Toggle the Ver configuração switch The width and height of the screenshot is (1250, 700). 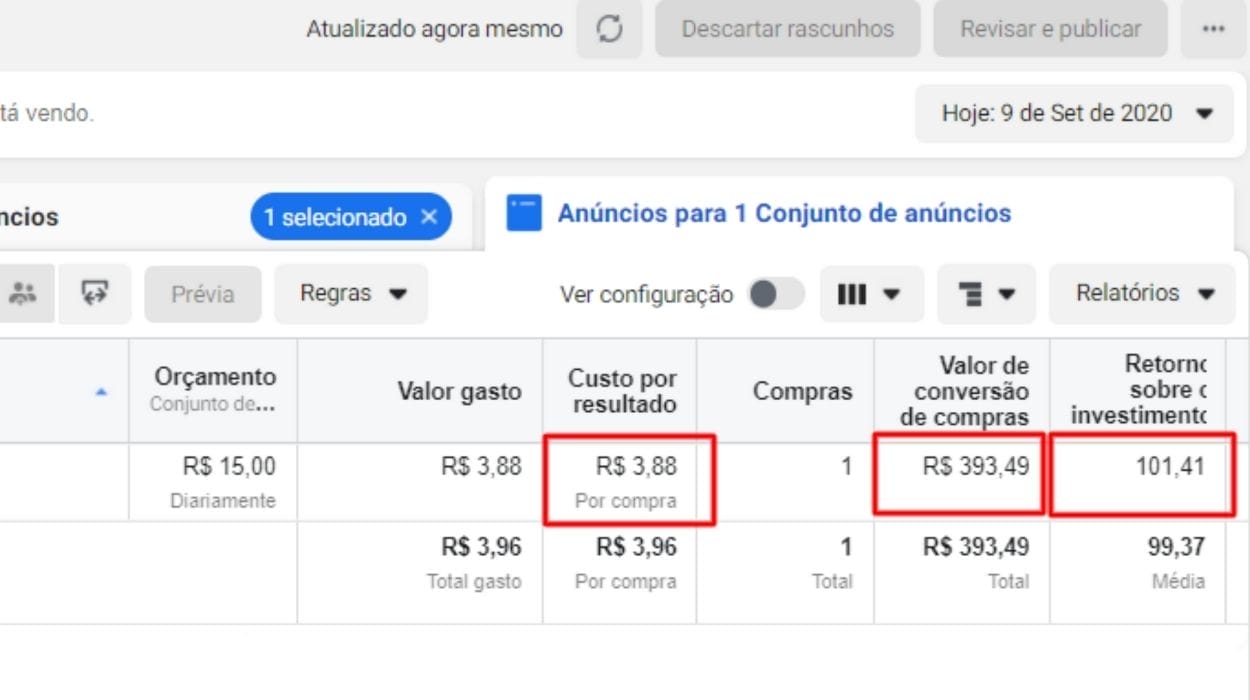click(x=777, y=294)
